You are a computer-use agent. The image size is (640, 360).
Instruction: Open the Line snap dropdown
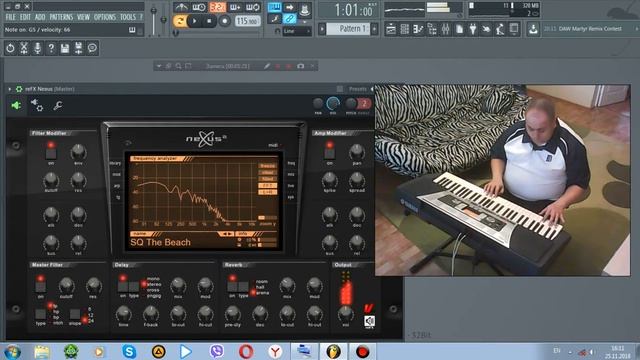297,31
